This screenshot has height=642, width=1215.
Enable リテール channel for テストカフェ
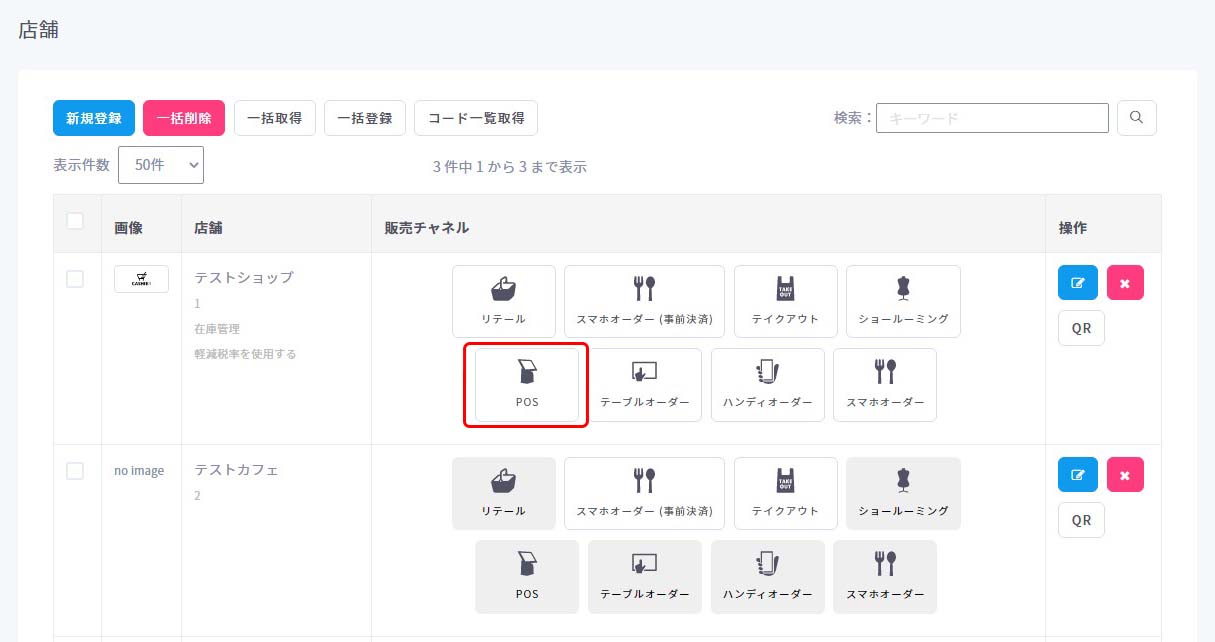[504, 493]
